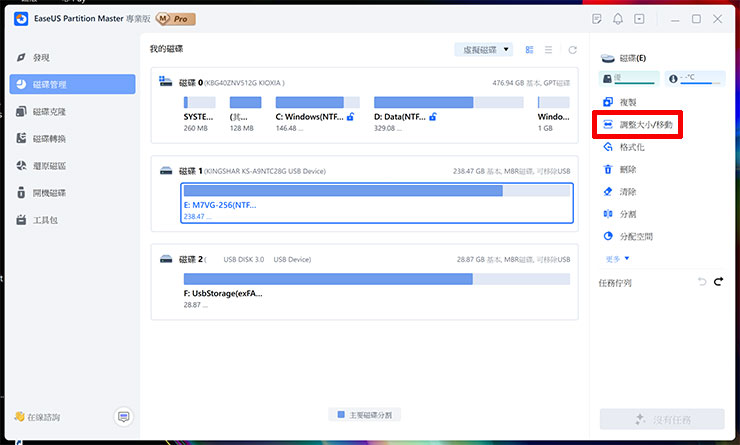Click the 磁碟 1 USB drive icon
The height and width of the screenshot is (445, 740).
tap(166, 170)
